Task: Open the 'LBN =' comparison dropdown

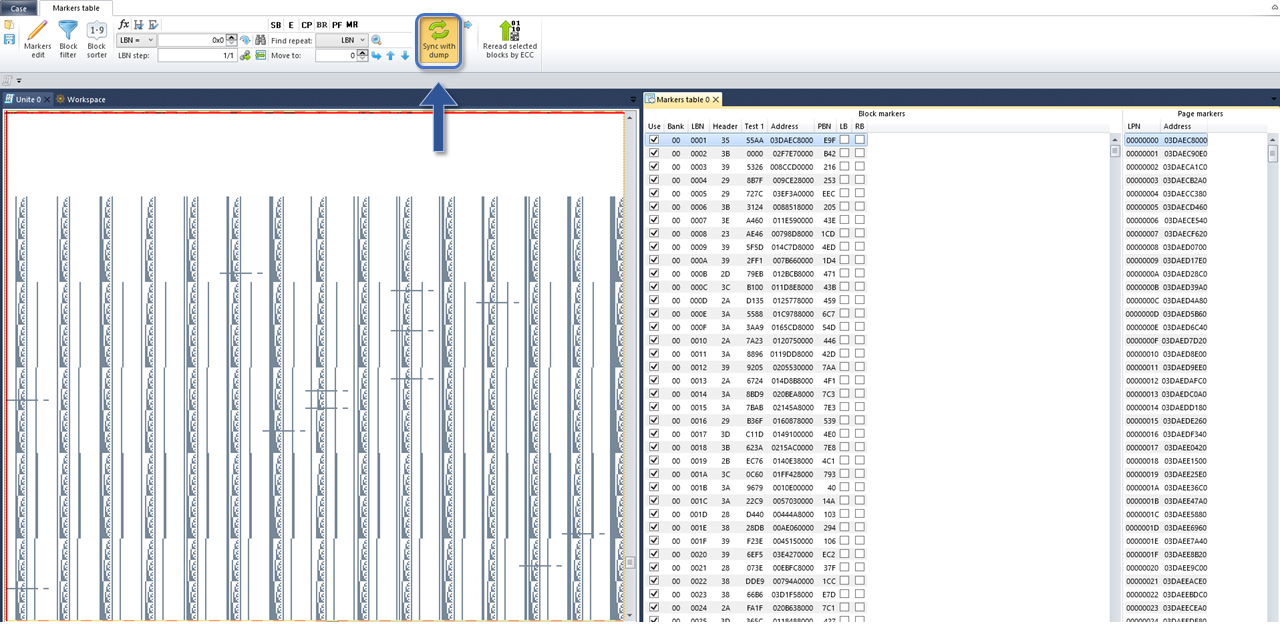Action: [x=136, y=40]
